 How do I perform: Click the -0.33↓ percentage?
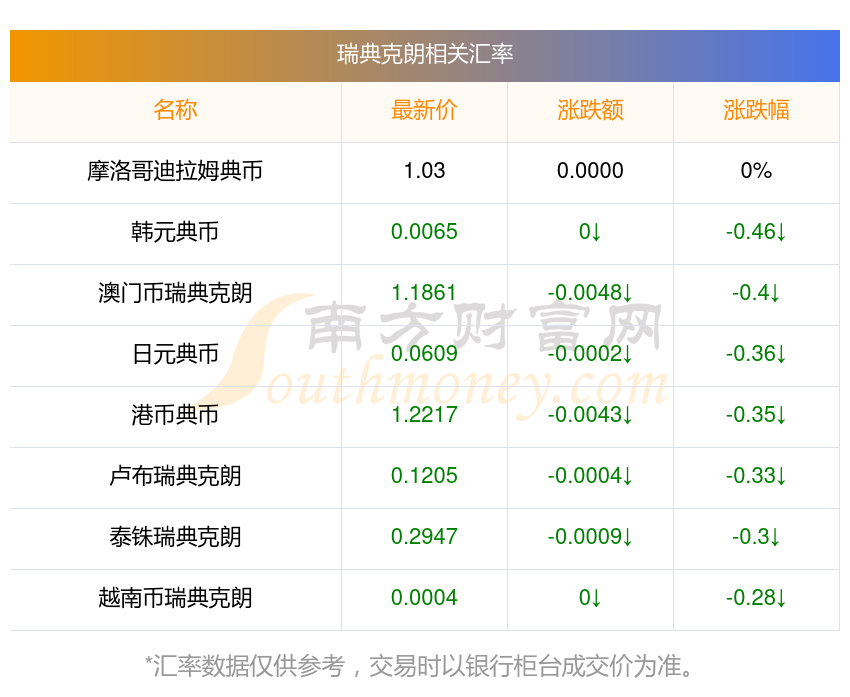pos(756,476)
